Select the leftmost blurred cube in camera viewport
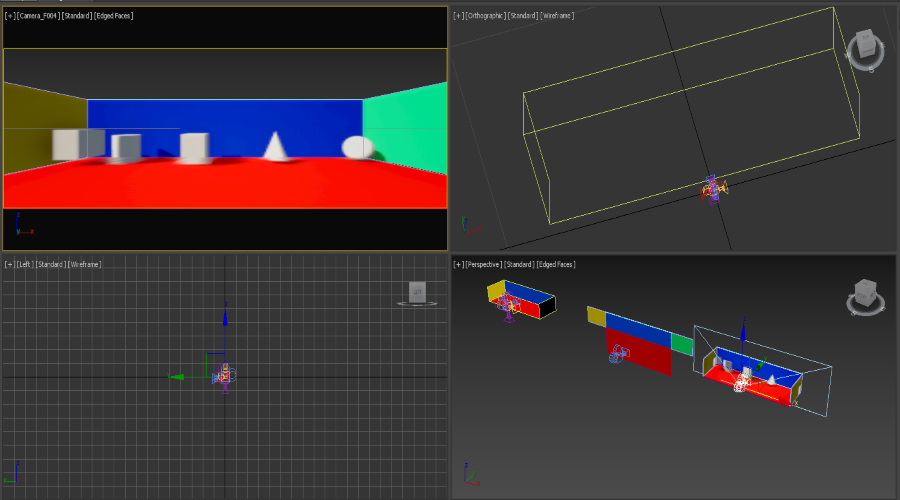The image size is (900, 500). [65, 145]
